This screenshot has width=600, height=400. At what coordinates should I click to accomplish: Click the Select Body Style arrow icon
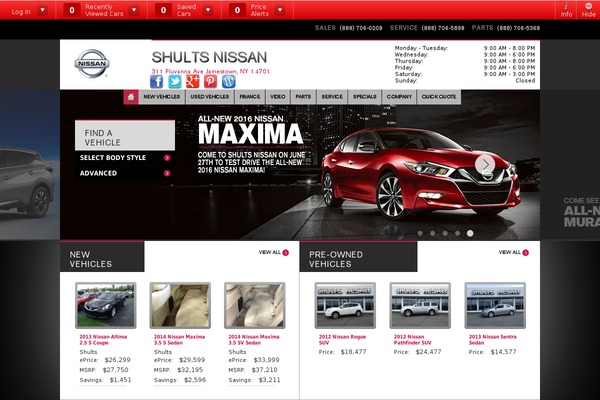[x=167, y=158]
